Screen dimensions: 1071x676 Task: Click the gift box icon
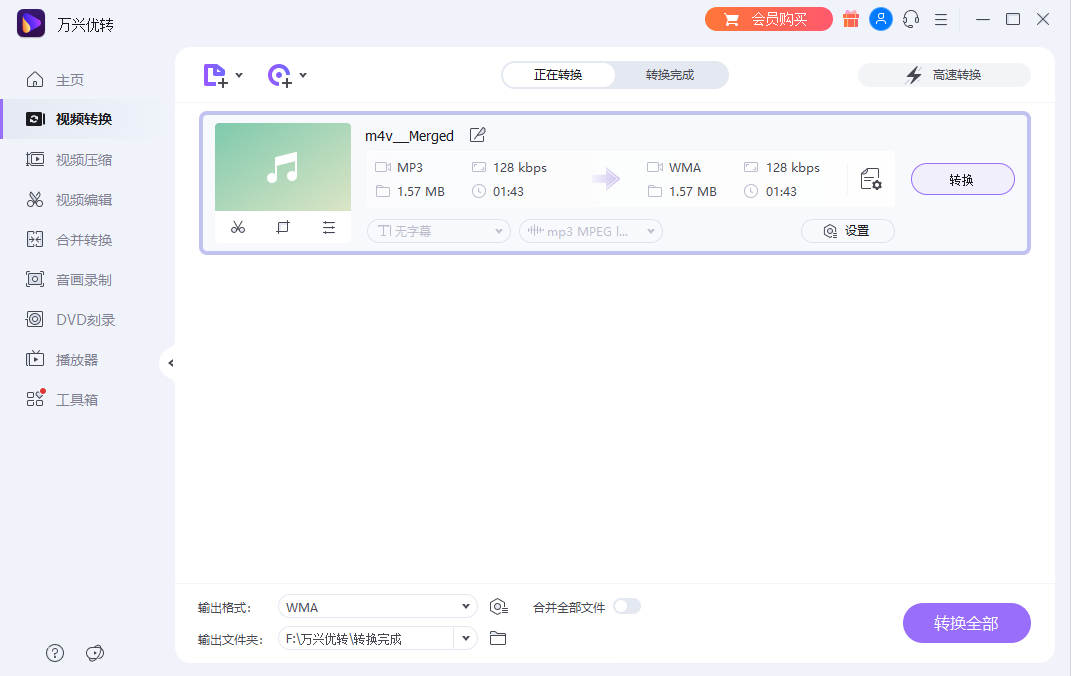tap(850, 19)
